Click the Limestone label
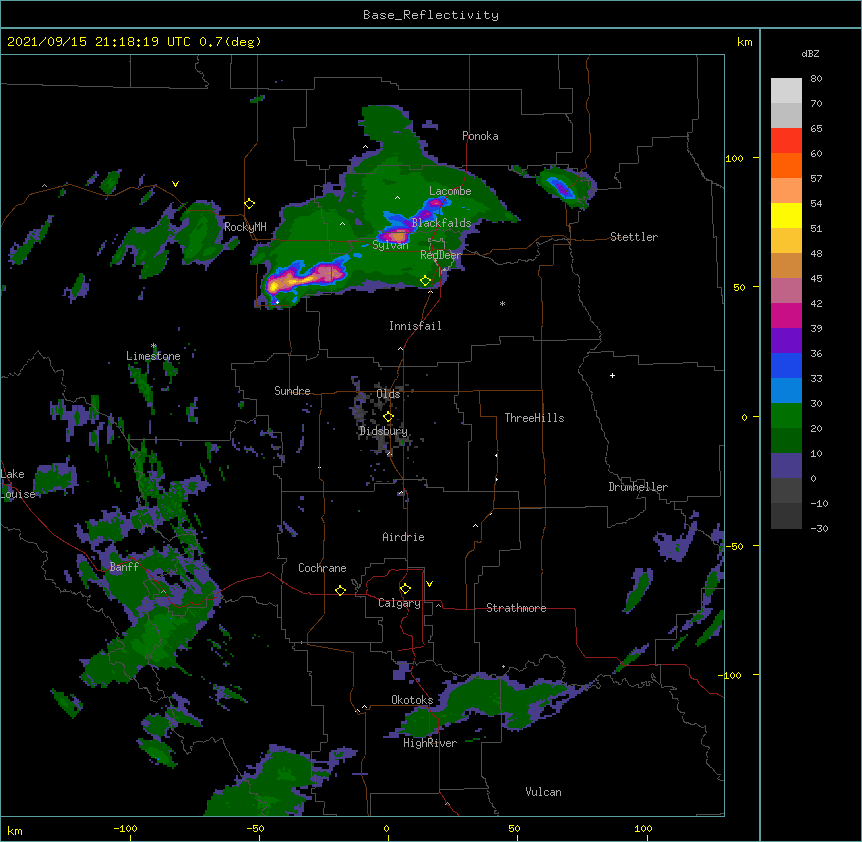Image resolution: width=862 pixels, height=842 pixels. pos(153,356)
